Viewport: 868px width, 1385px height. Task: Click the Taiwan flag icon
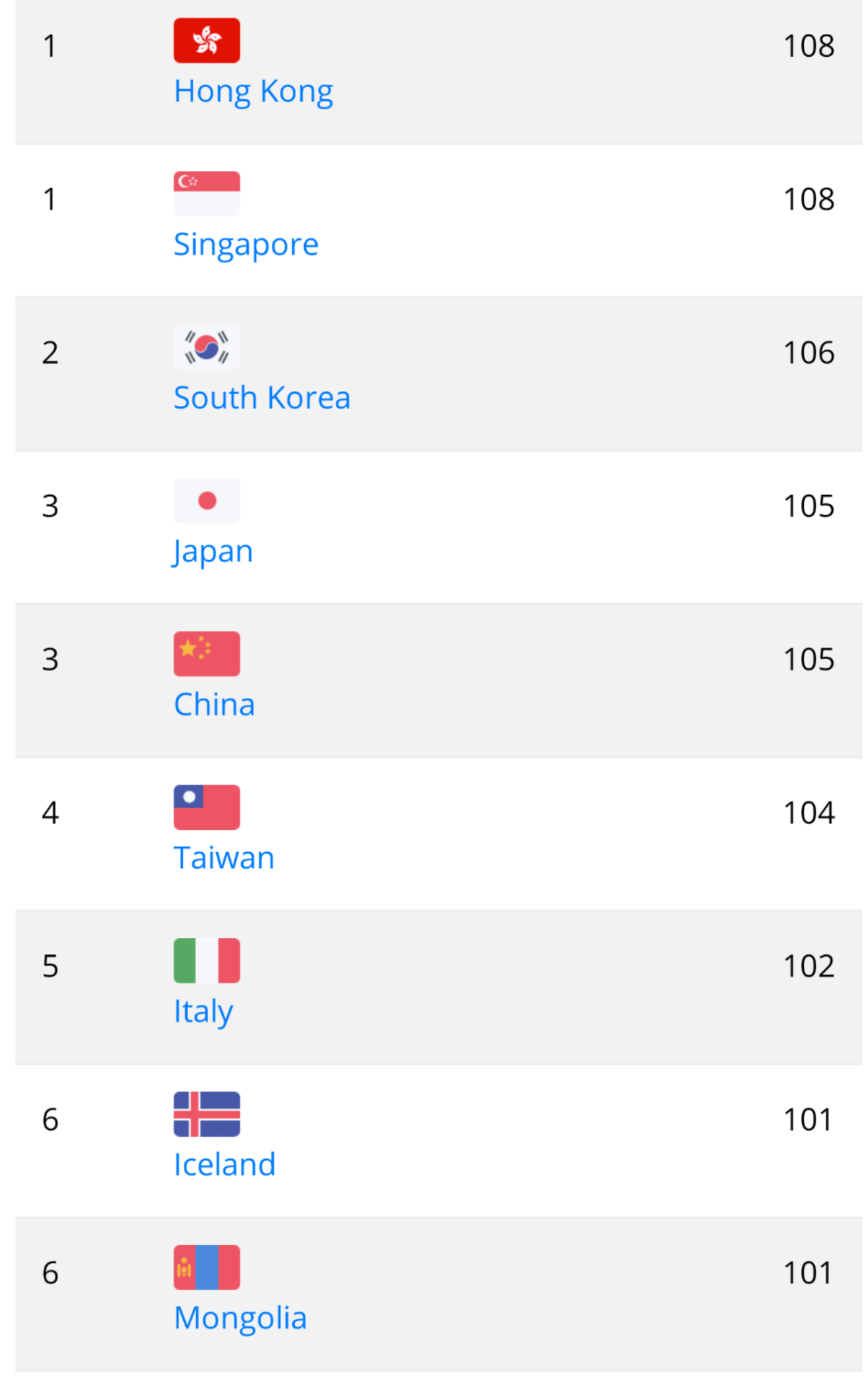pos(206,807)
